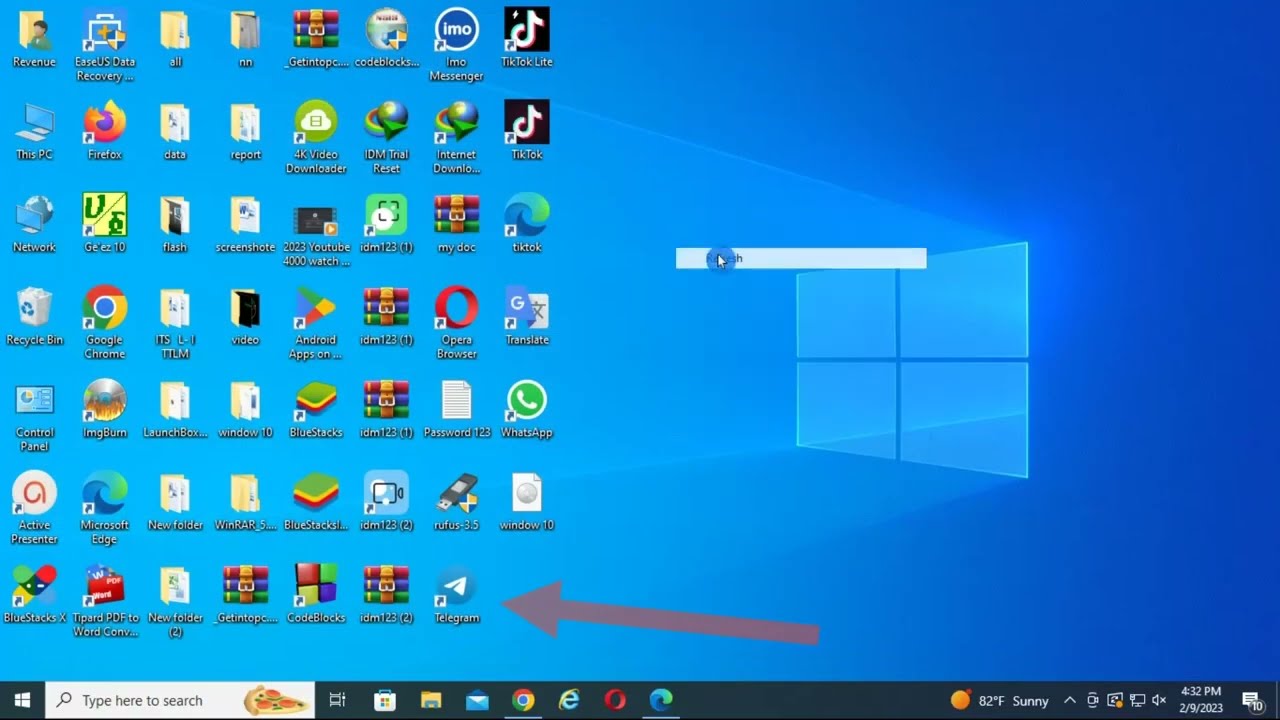Image resolution: width=1280 pixels, height=720 pixels.
Task: Open 4K Video Downloader
Action: 316,138
